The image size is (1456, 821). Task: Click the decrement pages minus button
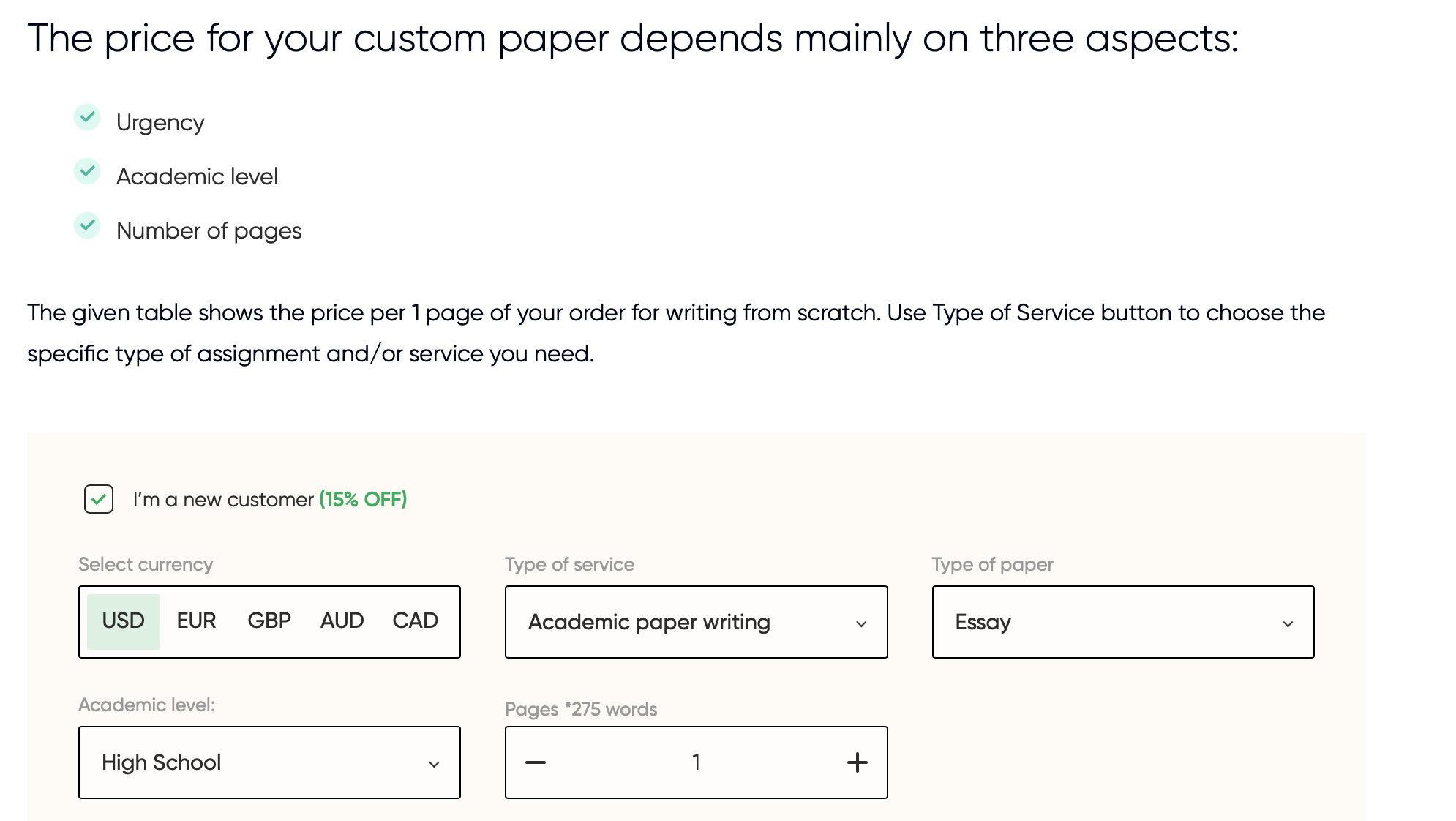pos(537,762)
